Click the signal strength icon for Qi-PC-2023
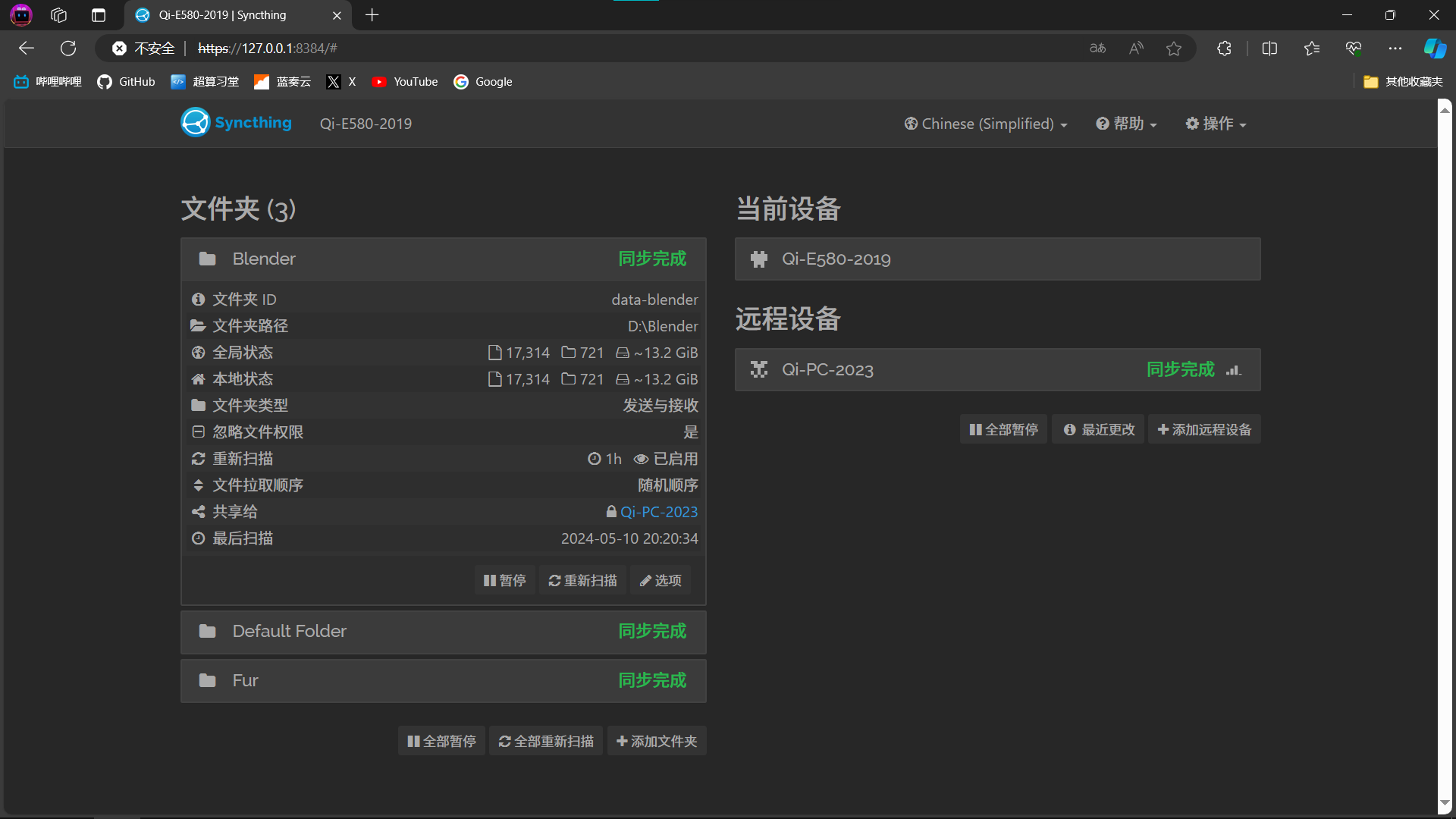1456x819 pixels. (x=1234, y=369)
